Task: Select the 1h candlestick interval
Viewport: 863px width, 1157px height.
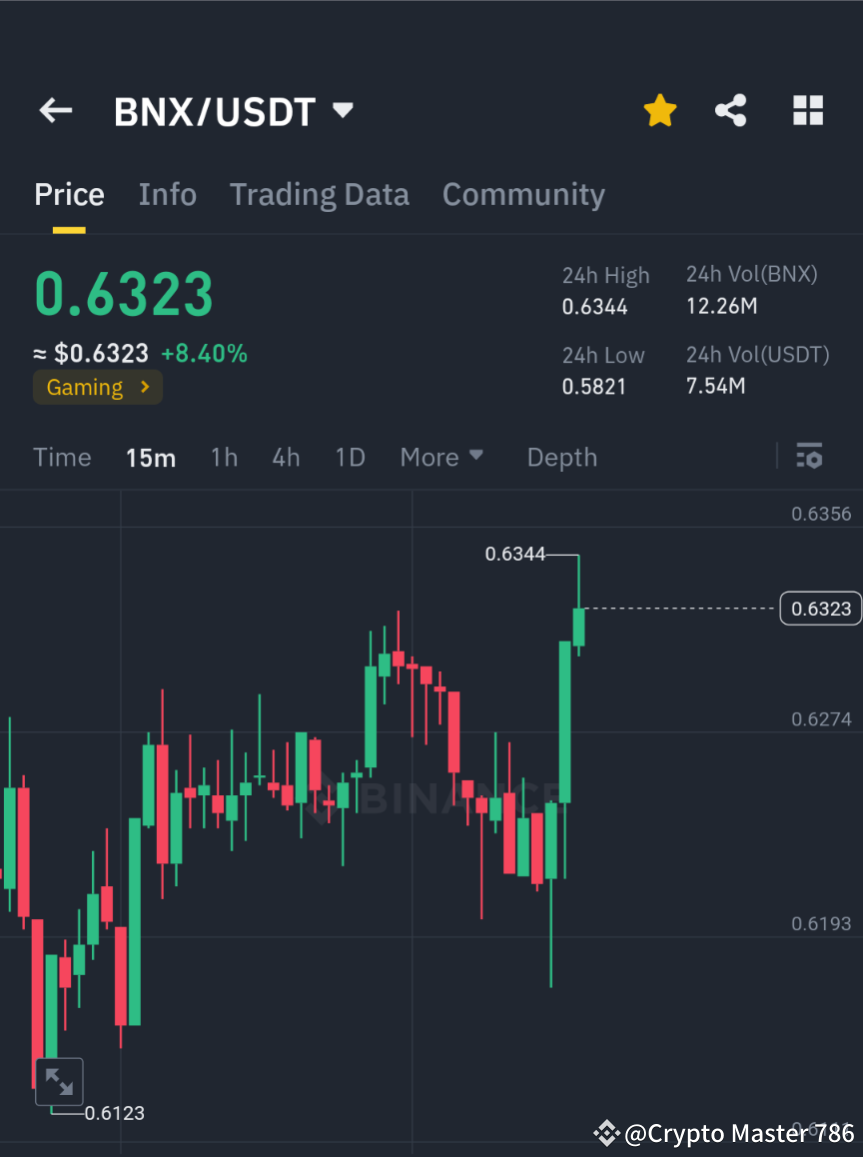Action: tap(223, 457)
